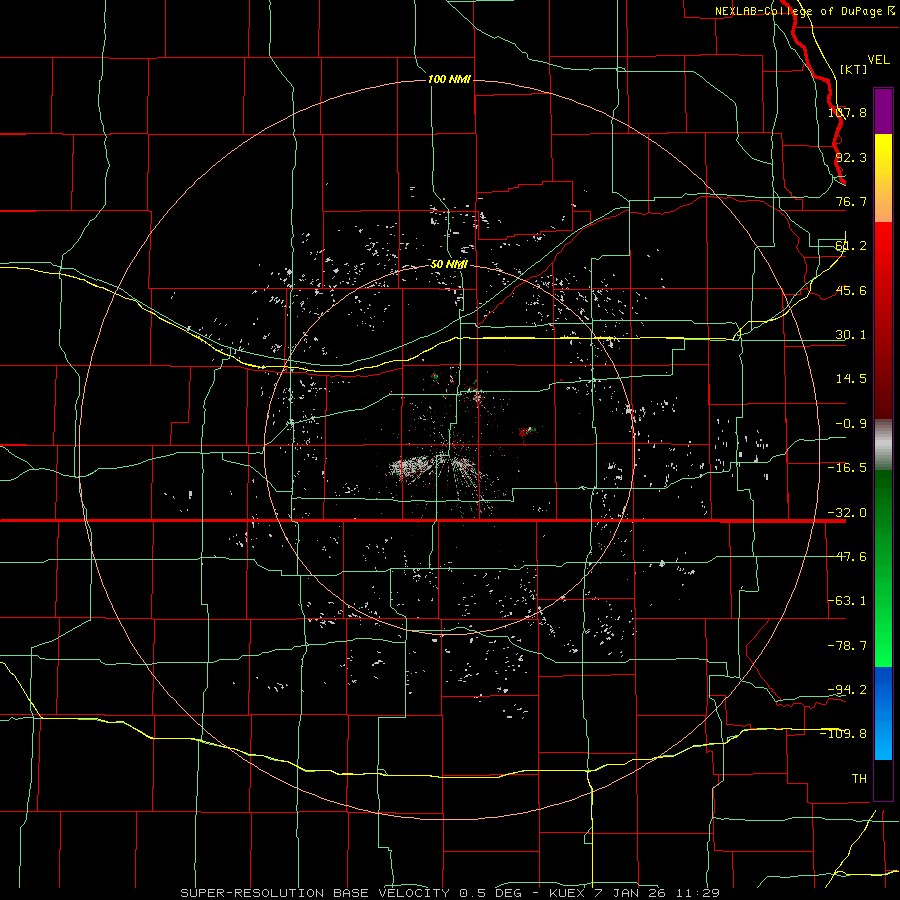Click the blue segment of the color bar
The image size is (900, 900).
[x=883, y=713]
